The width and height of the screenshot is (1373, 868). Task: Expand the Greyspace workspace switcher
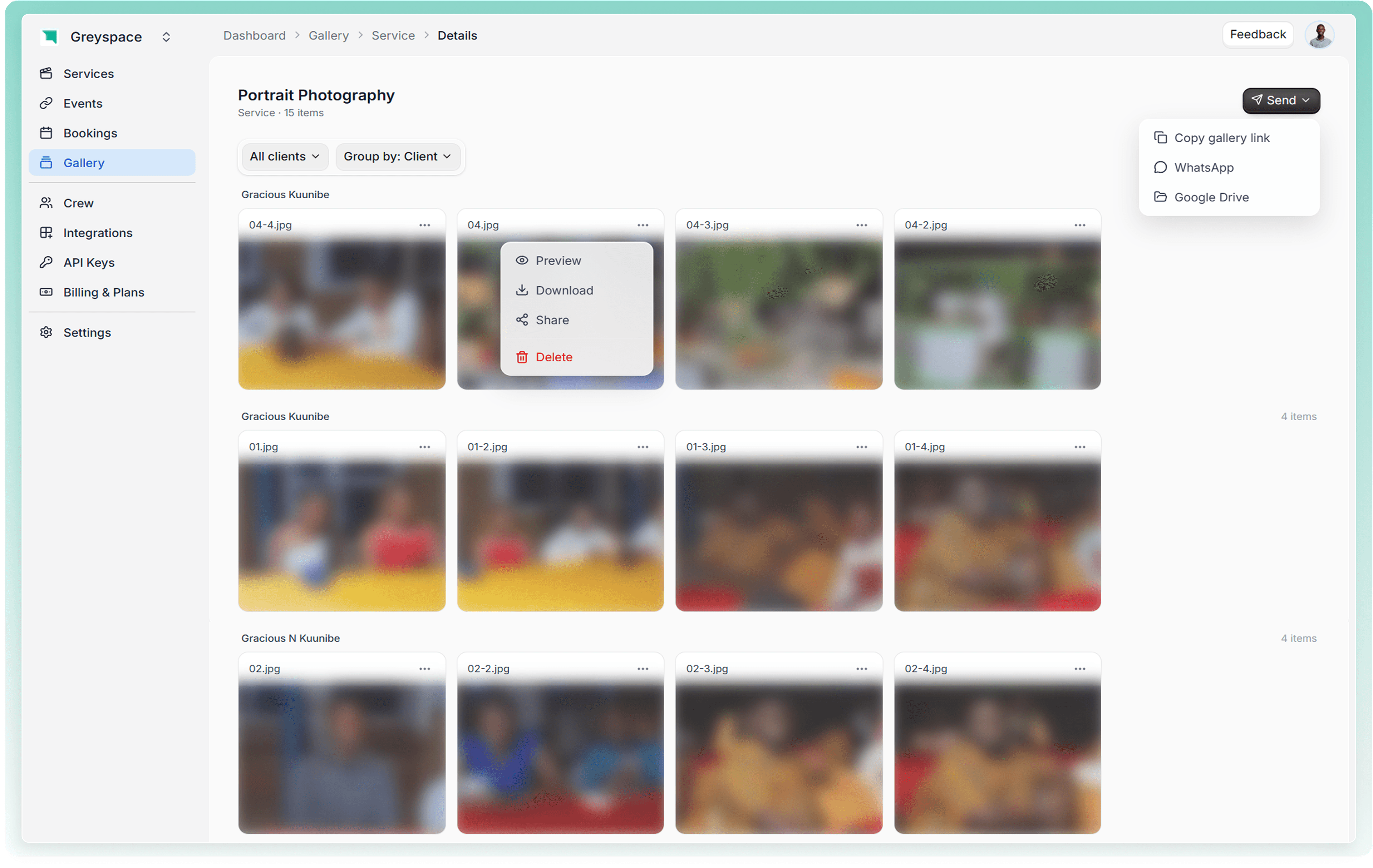click(166, 37)
